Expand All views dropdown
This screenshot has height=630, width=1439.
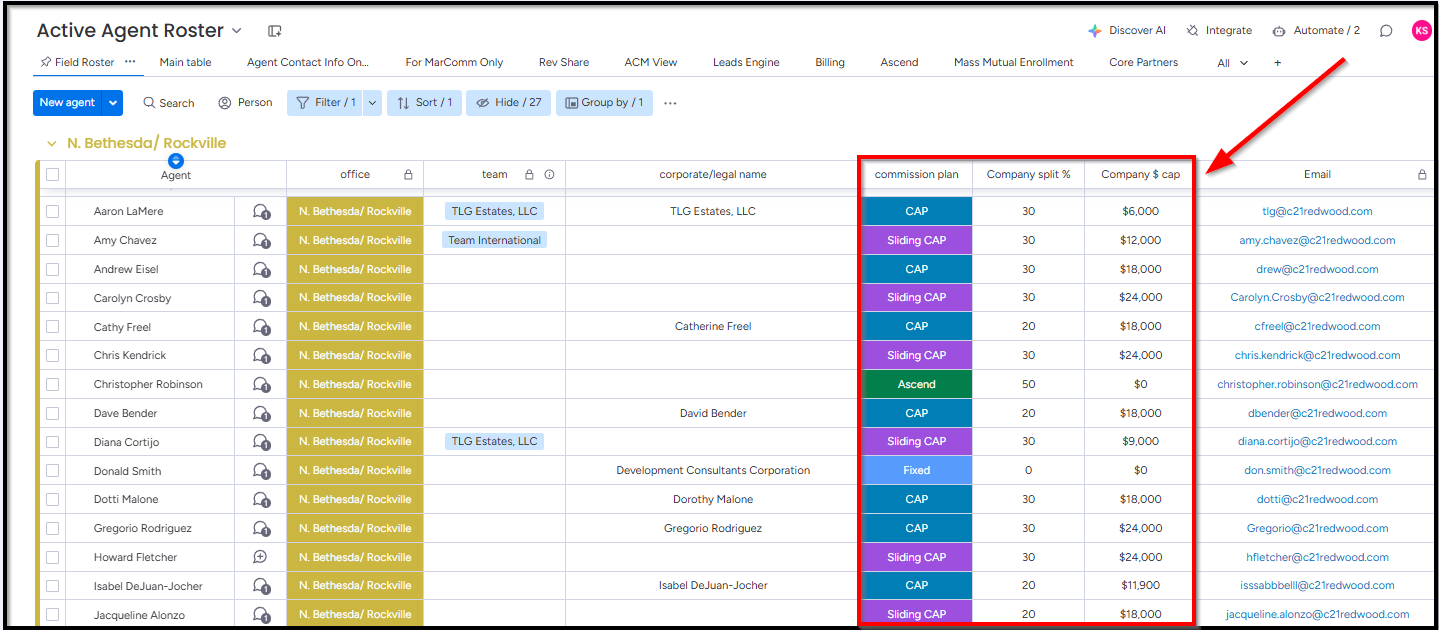pos(1232,63)
